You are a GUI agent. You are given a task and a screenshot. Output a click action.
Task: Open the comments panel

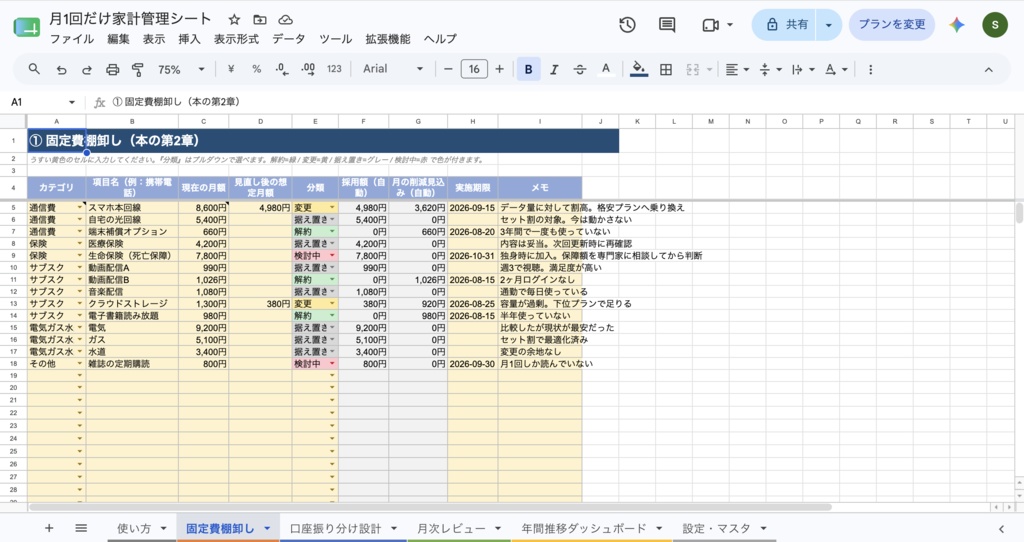pos(667,25)
